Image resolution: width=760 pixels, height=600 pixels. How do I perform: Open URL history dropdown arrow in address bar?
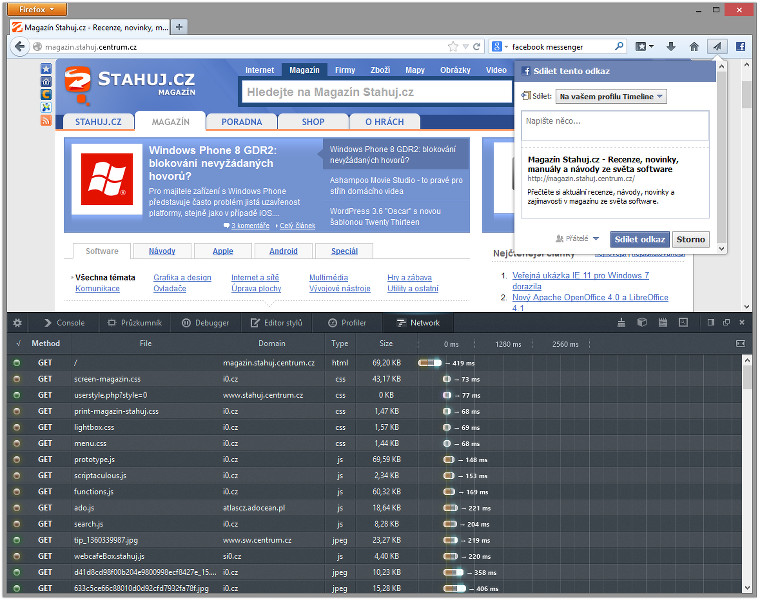[x=465, y=47]
